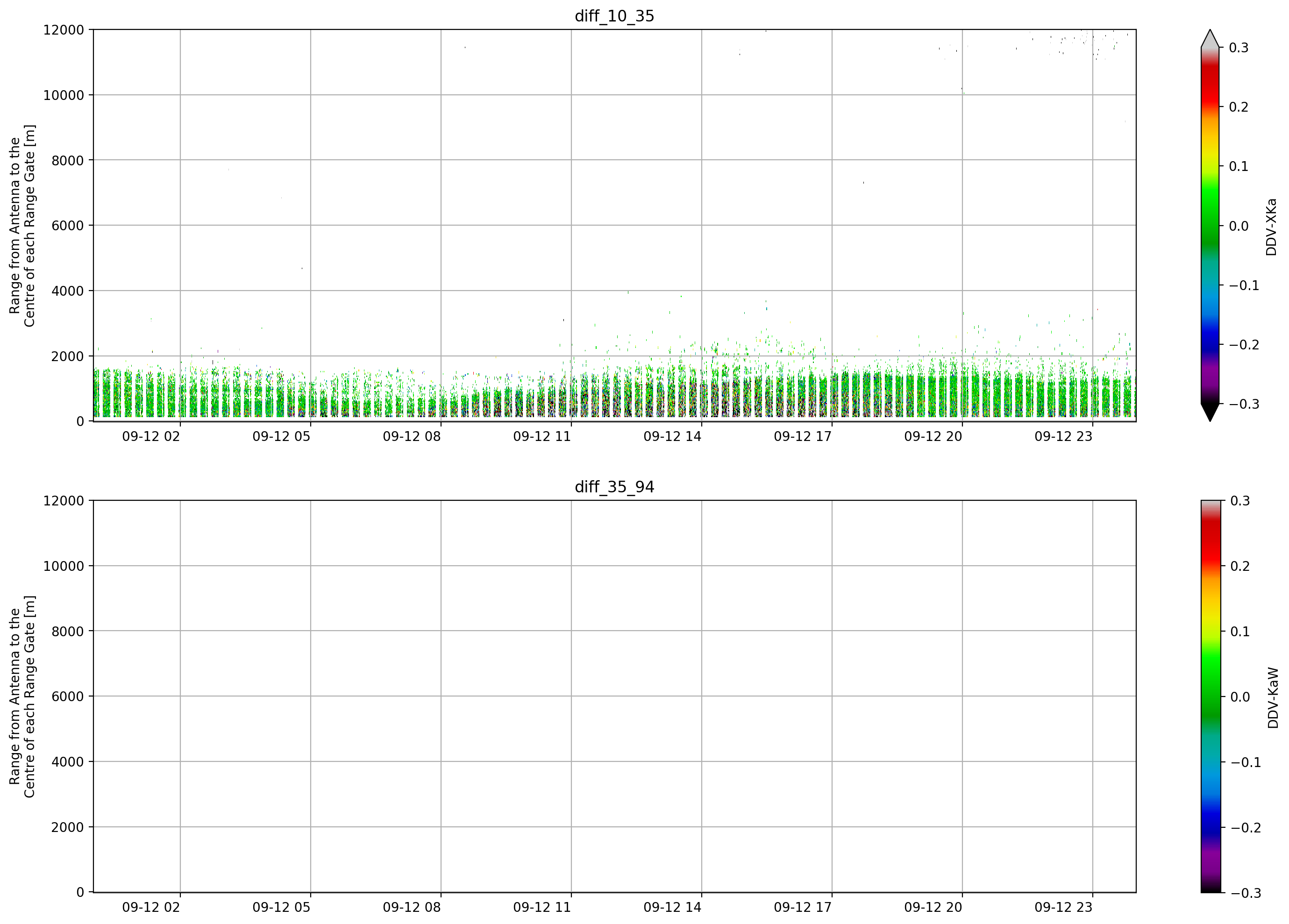
Task: Click the 8000 y-tick of diff_10_35 plot
Action: point(68,161)
